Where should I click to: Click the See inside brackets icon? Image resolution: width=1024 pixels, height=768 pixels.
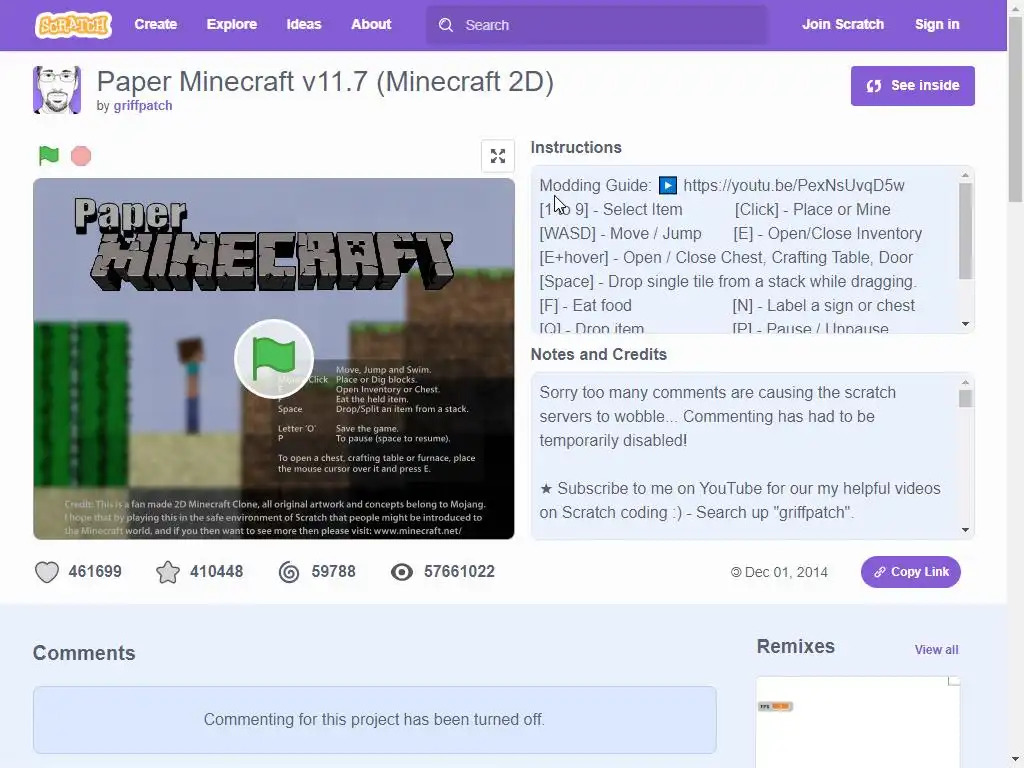[874, 86]
